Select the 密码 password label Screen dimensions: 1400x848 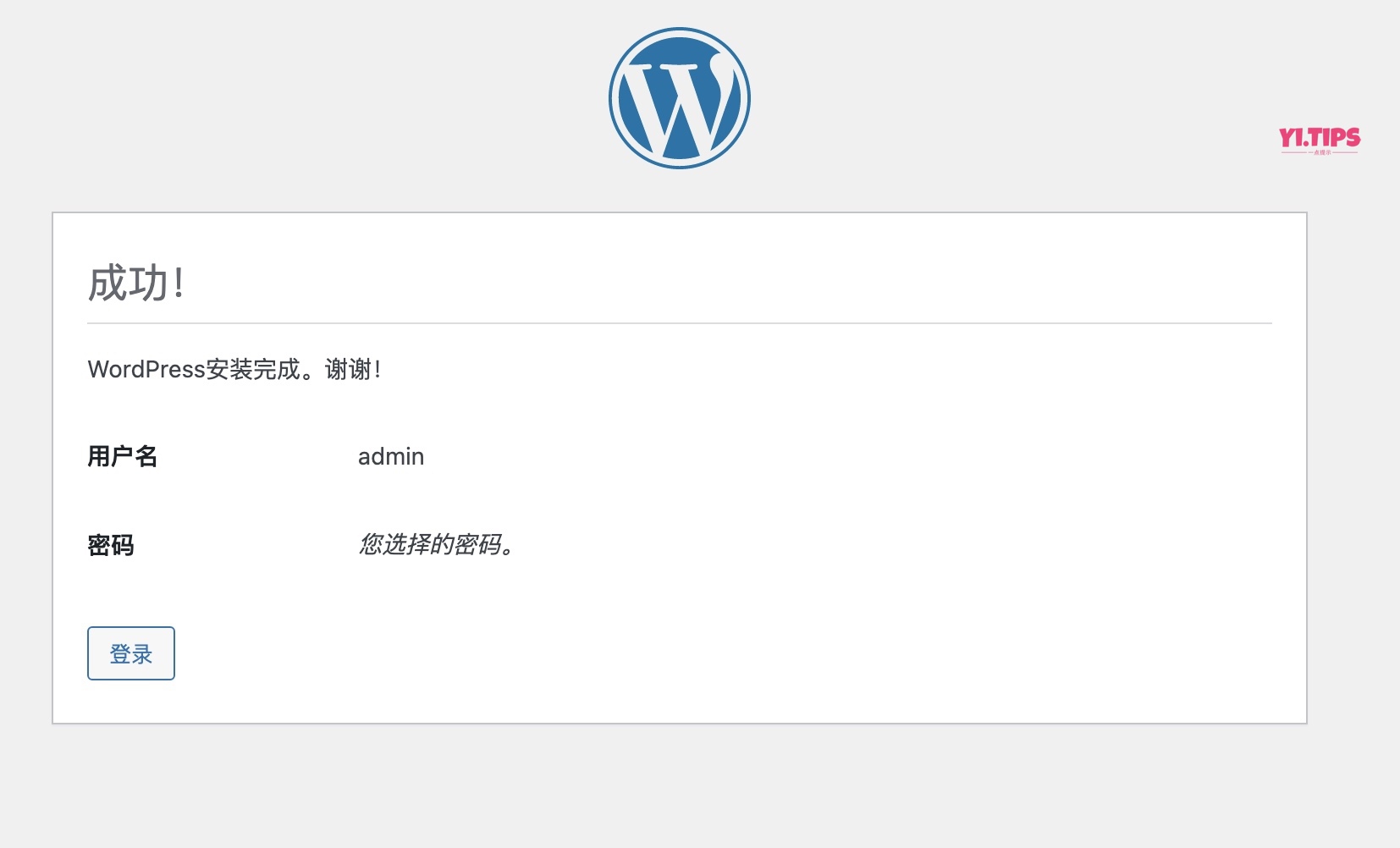[111, 546]
